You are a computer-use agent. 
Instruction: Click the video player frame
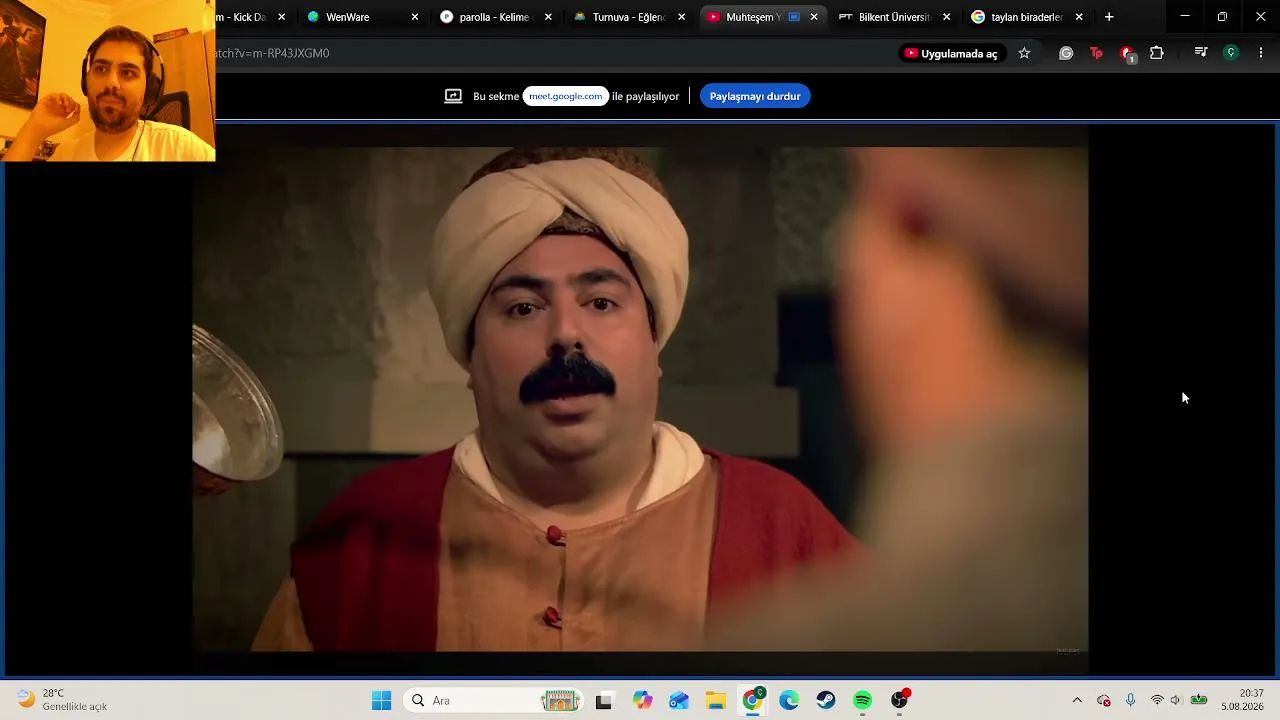[640, 400]
